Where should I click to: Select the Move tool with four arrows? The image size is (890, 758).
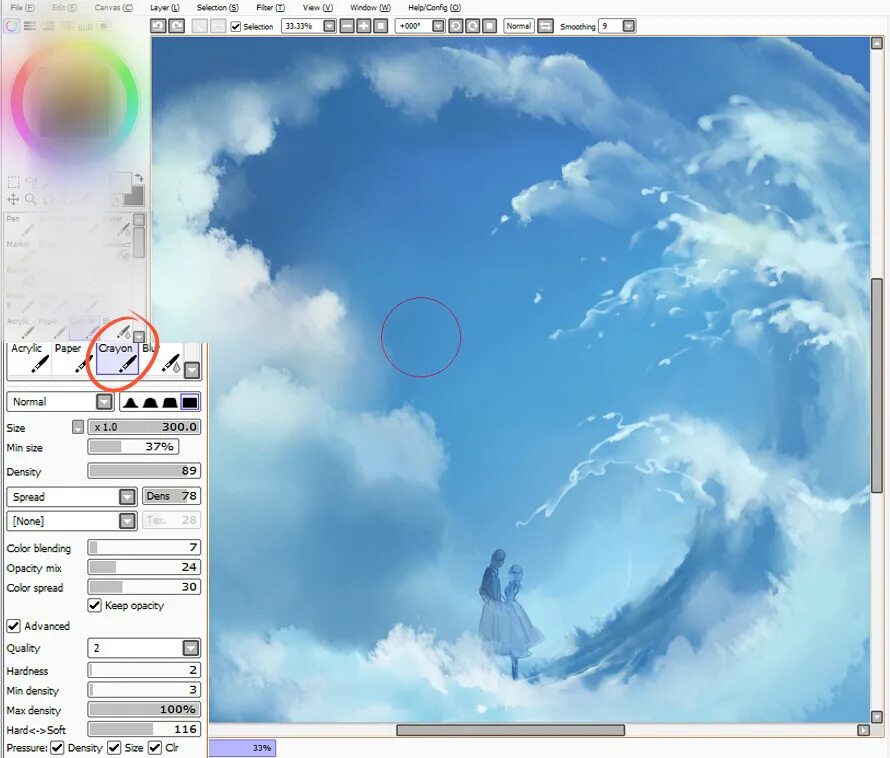13,199
